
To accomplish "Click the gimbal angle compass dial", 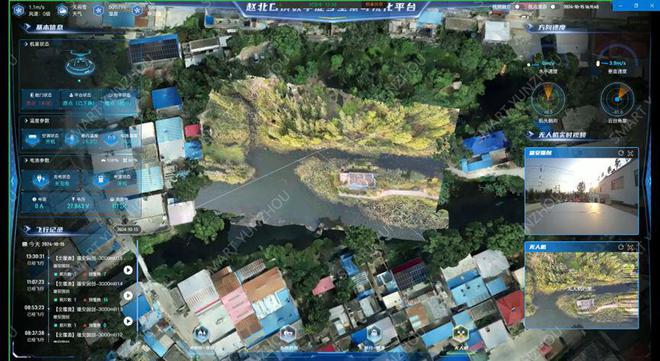I will pyautogui.click(x=617, y=100).
